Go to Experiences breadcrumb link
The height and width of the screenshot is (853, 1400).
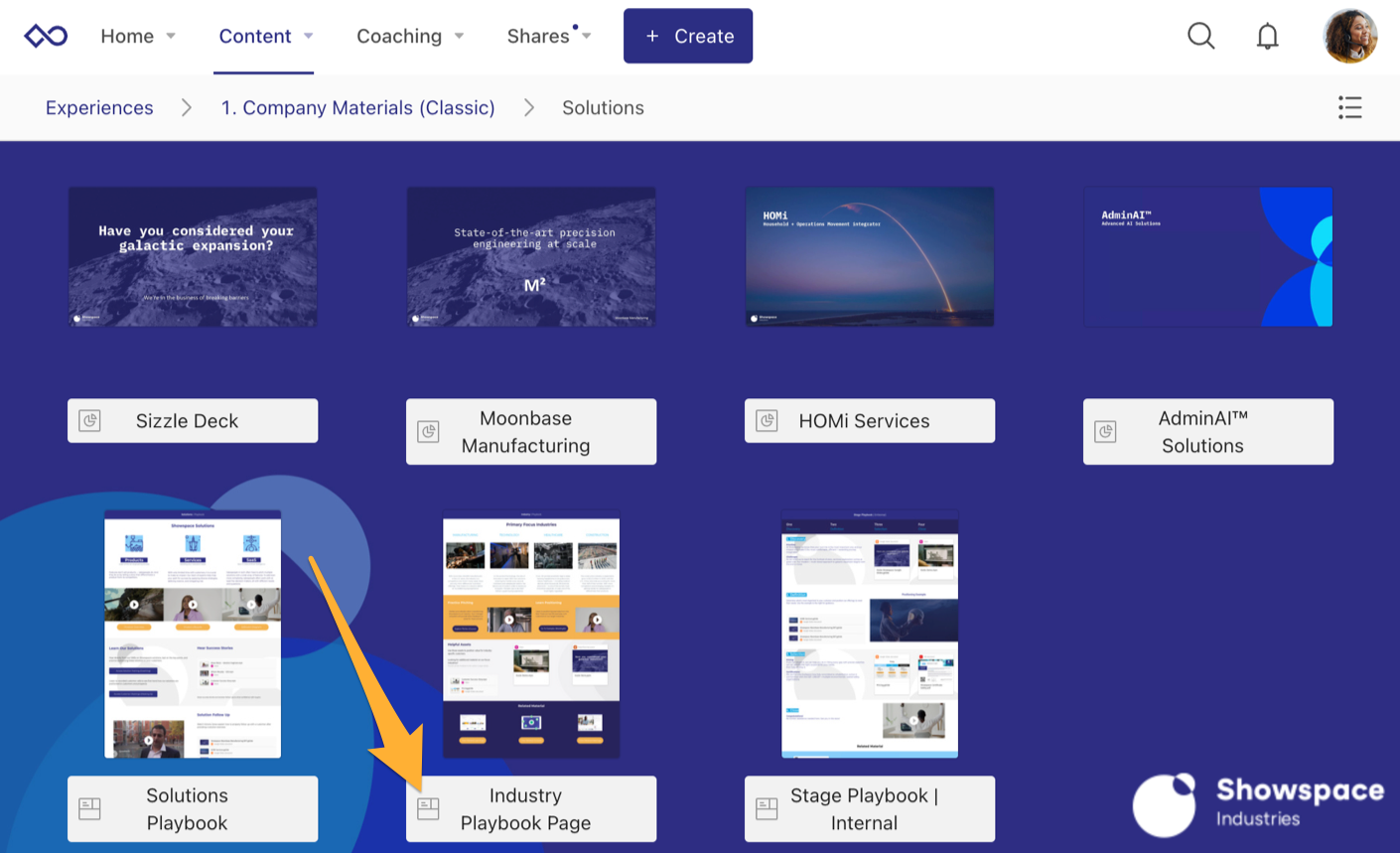pos(99,107)
